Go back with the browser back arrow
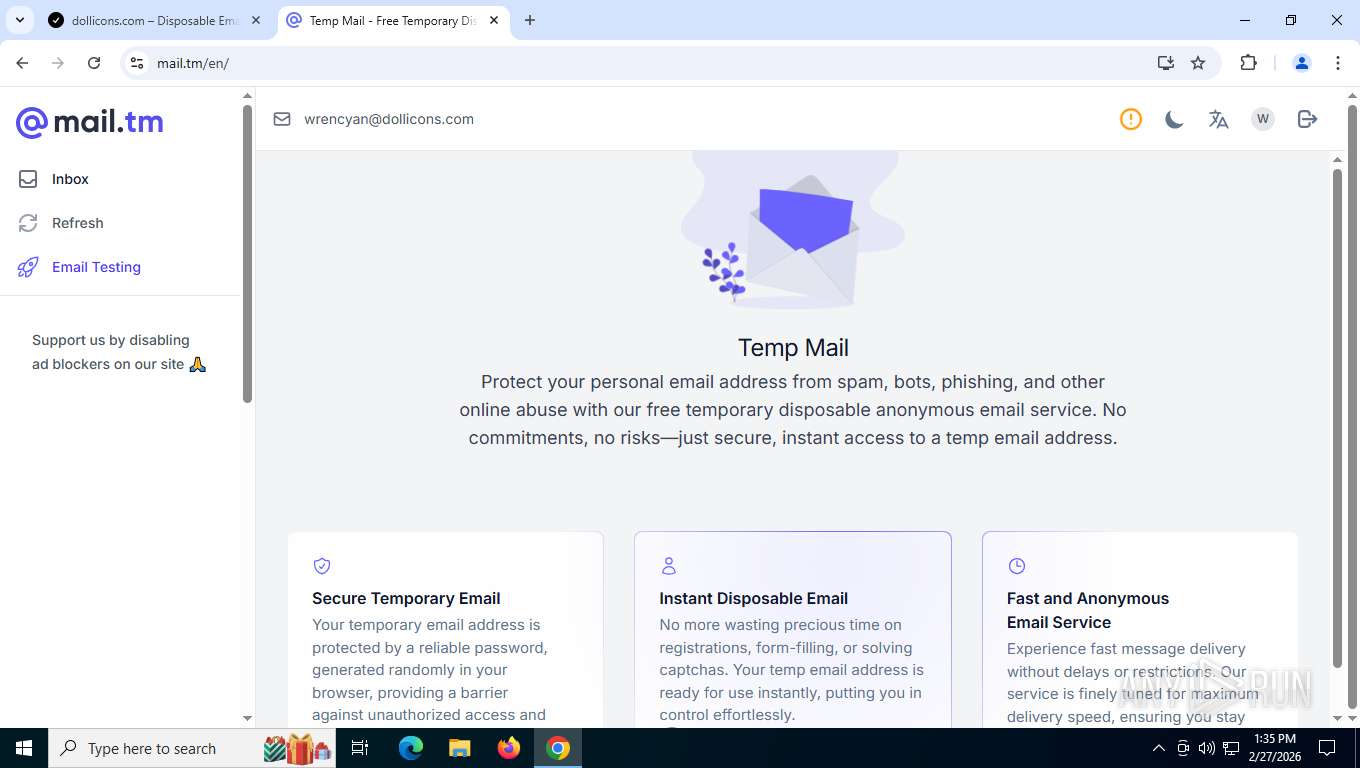This screenshot has height=768, width=1360. pyautogui.click(x=22, y=63)
